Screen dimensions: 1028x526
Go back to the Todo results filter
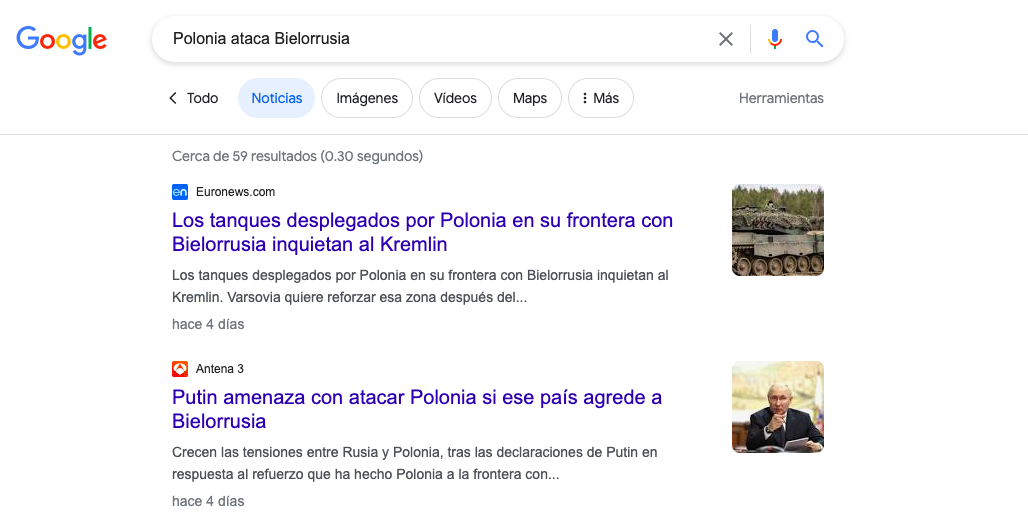(193, 98)
